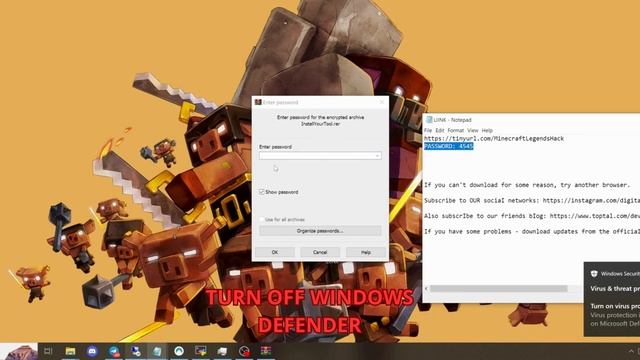This screenshot has height=360, width=640.
Task: Click the WinRAR icon in the dialog title bar
Action: click(x=258, y=102)
